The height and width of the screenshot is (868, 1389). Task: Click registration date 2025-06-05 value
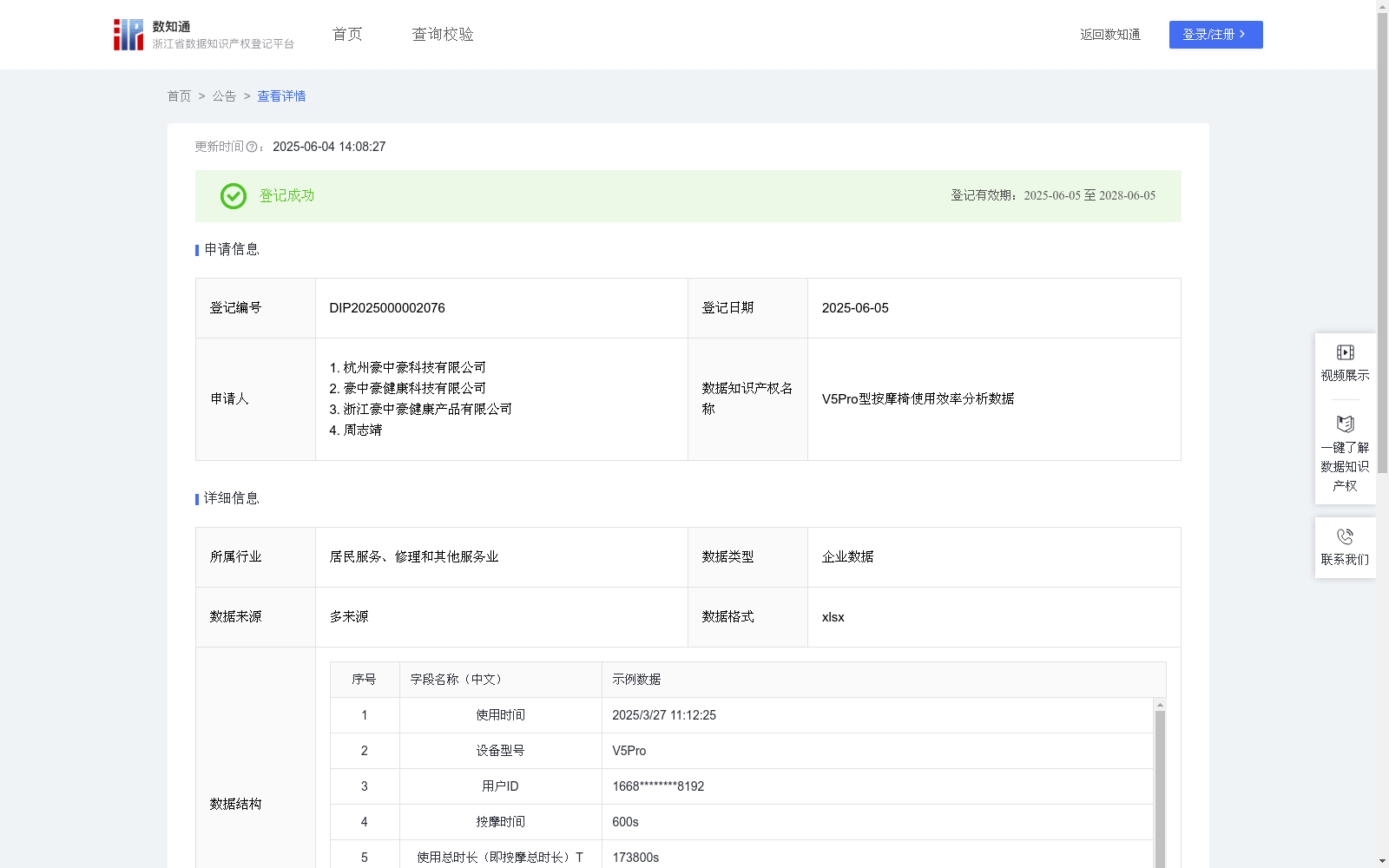(855, 308)
